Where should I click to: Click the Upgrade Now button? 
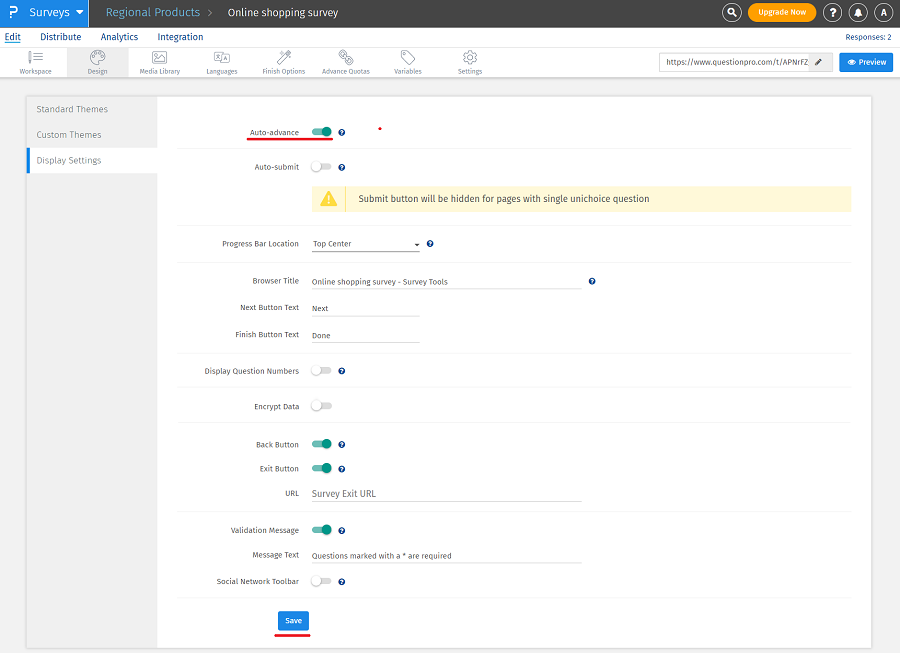tap(781, 13)
